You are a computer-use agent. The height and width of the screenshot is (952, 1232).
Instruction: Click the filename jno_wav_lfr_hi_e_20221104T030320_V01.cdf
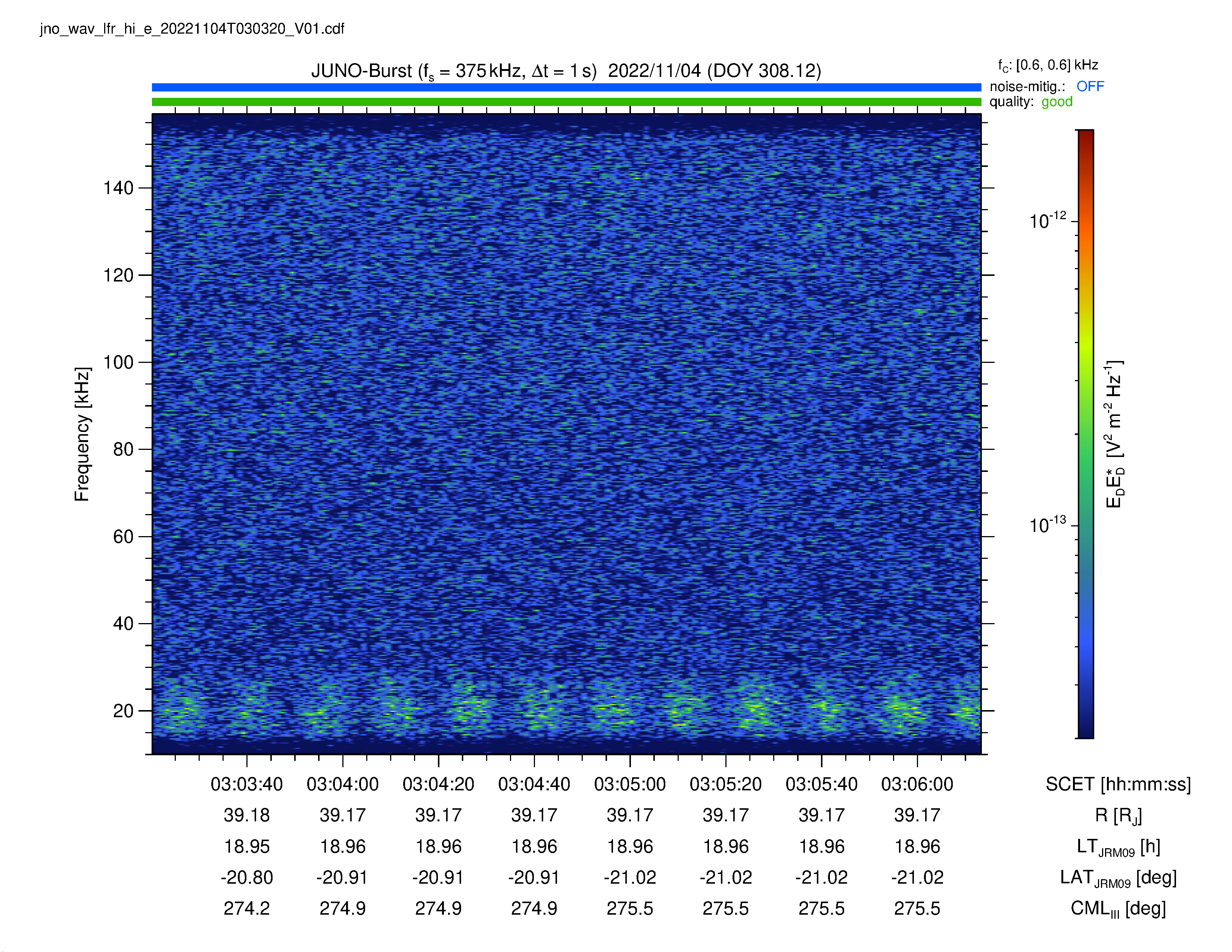(192, 29)
